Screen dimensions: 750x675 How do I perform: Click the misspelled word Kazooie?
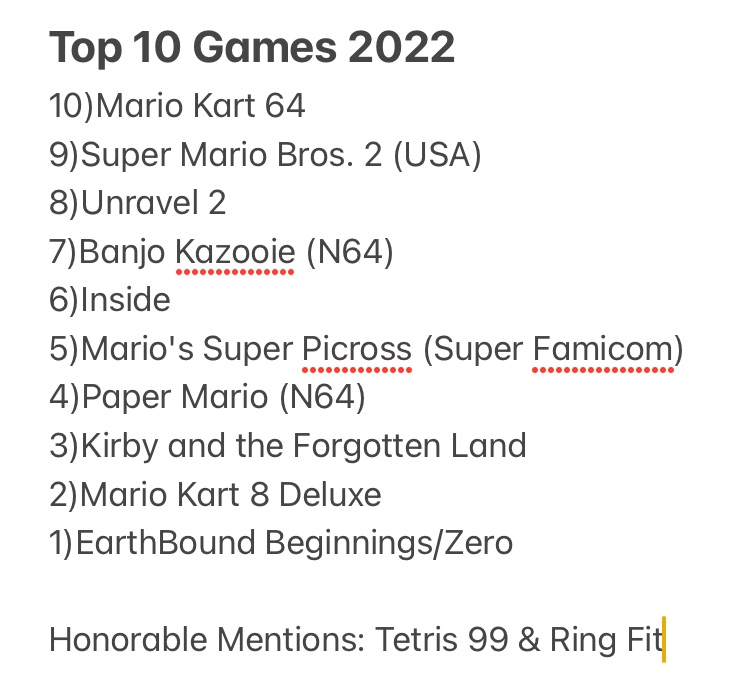pos(235,252)
